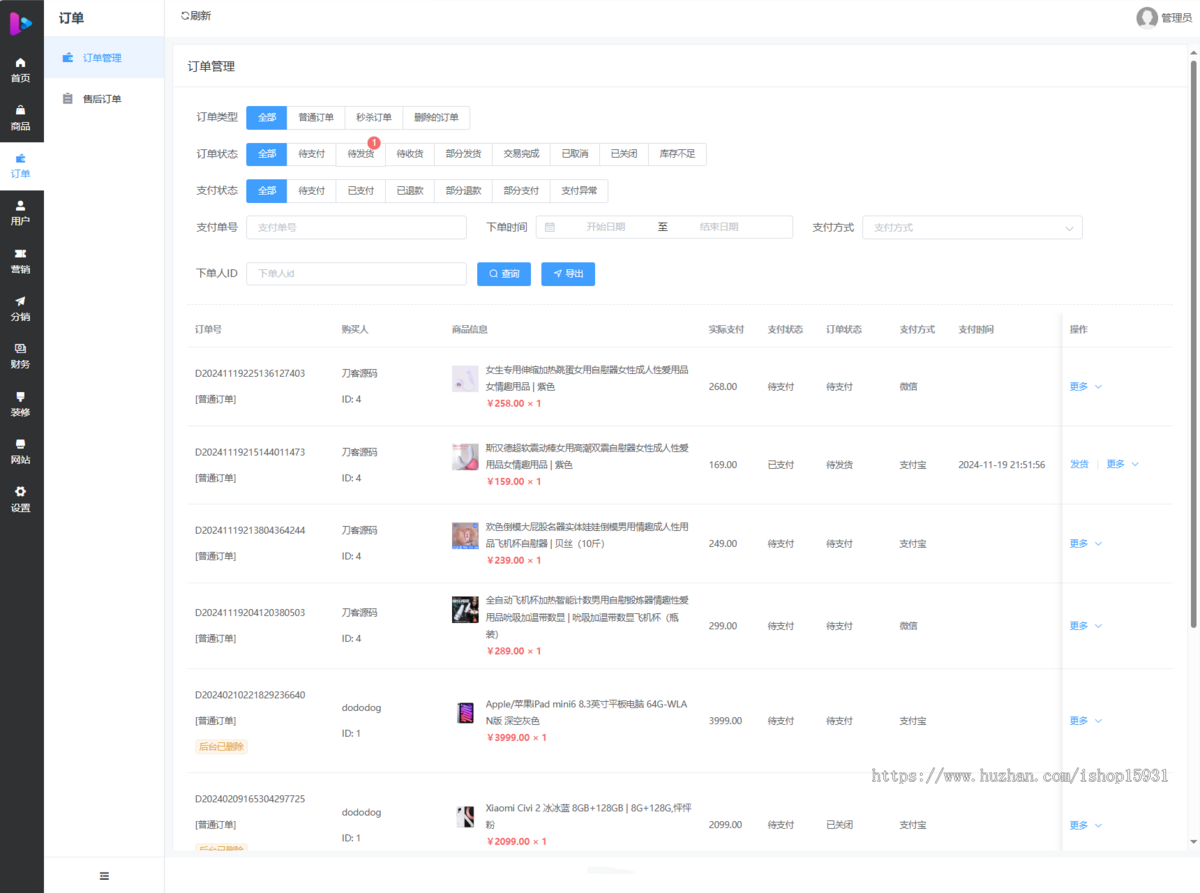Expand 更多 for order D20241119215144011473

point(1122,464)
